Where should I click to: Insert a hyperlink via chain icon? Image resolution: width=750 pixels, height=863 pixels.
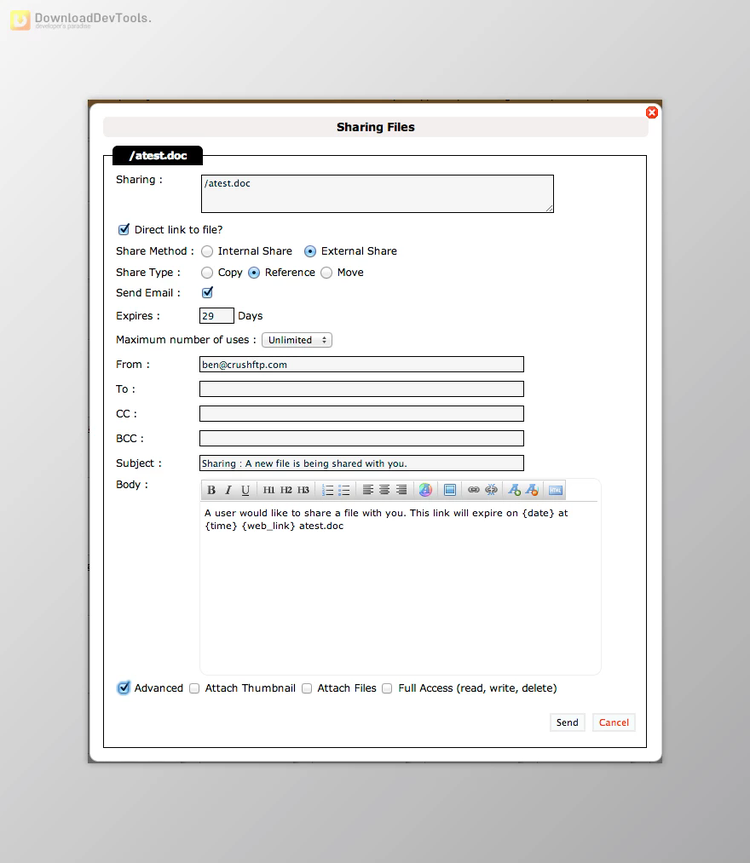tap(473, 490)
